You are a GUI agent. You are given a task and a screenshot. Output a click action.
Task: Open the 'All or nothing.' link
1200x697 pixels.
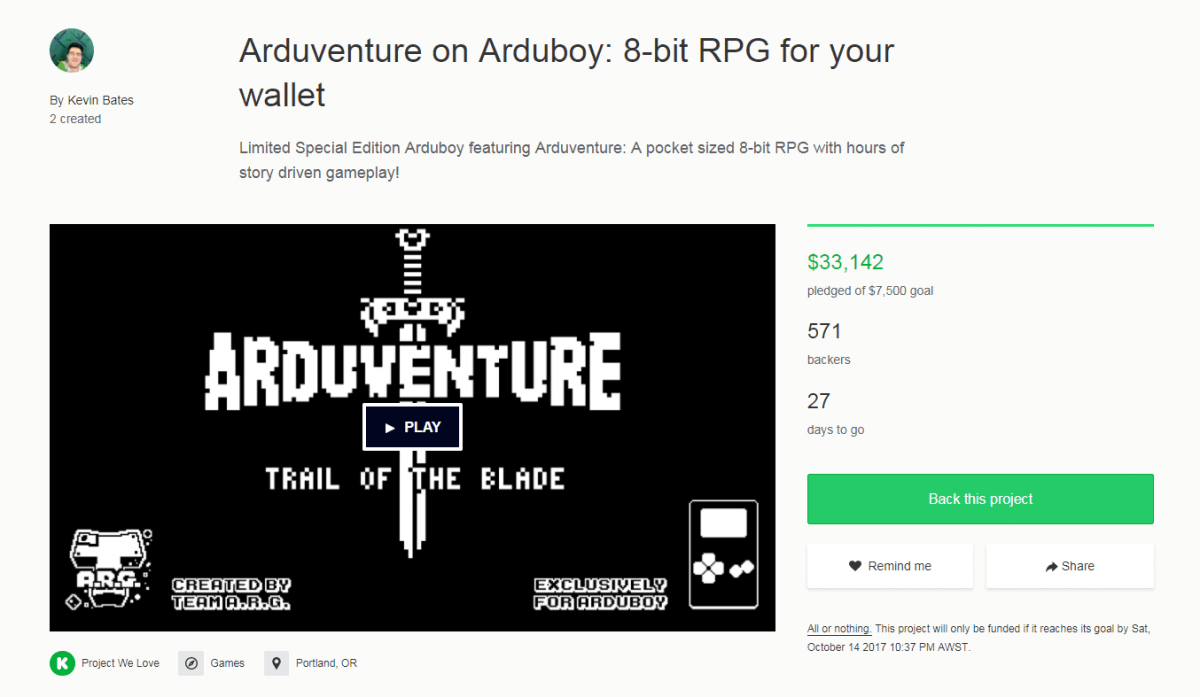pos(839,629)
